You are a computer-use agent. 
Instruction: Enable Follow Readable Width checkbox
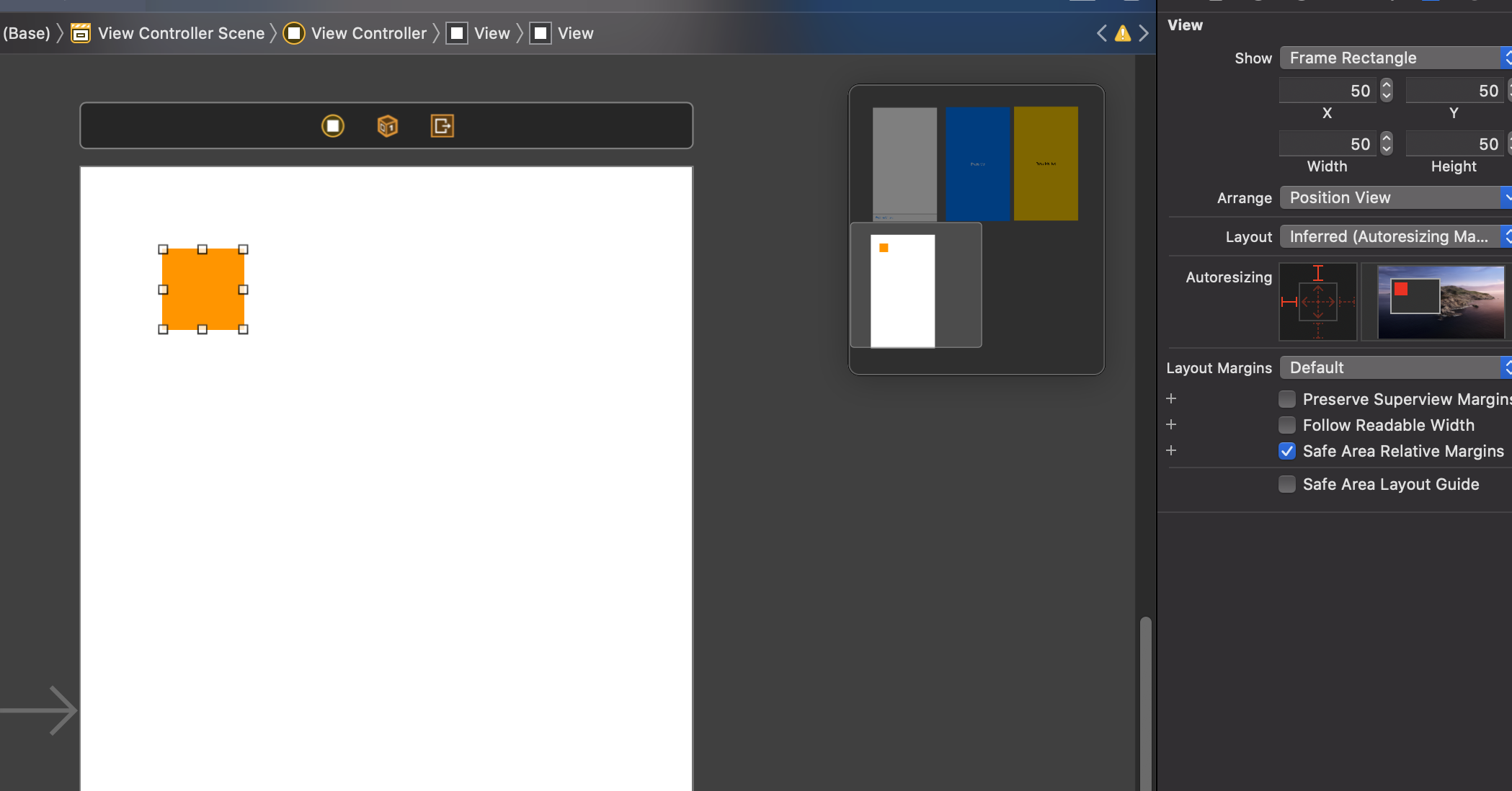point(1286,425)
